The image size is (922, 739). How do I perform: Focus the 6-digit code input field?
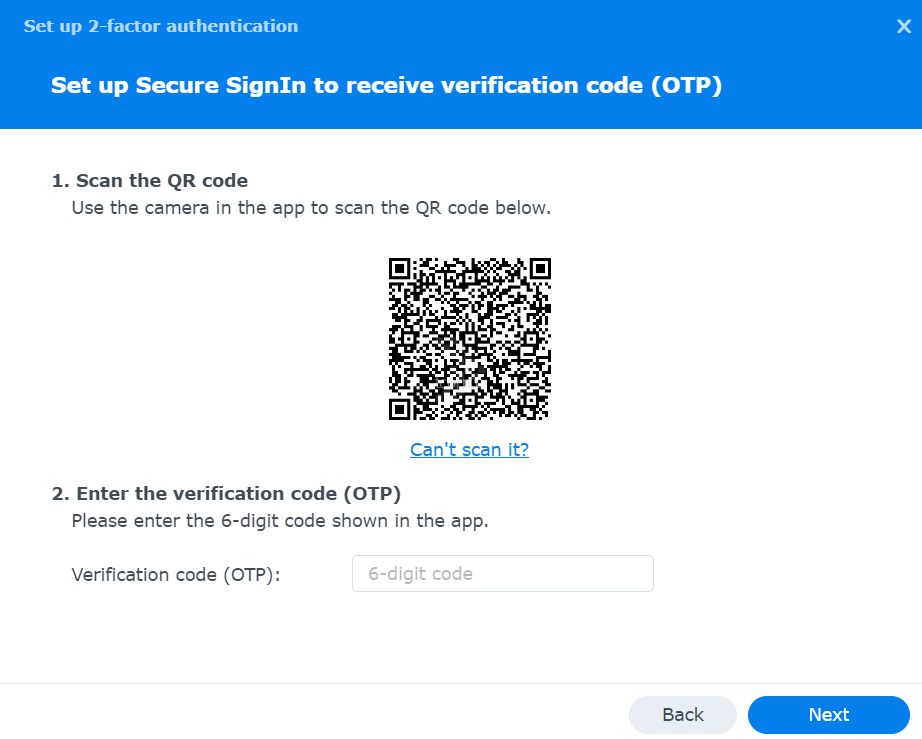(502, 574)
